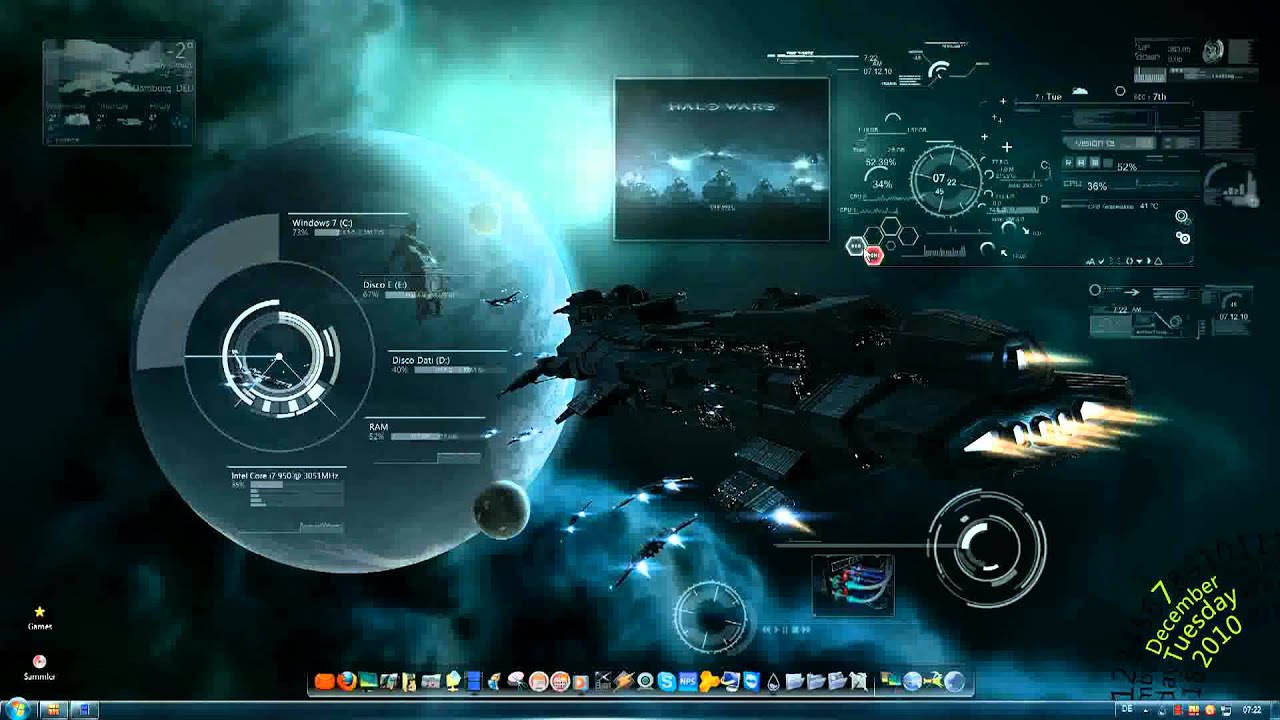Click the Windows 7 (C:) drive label
The width and height of the screenshot is (1280, 720).
[322, 222]
